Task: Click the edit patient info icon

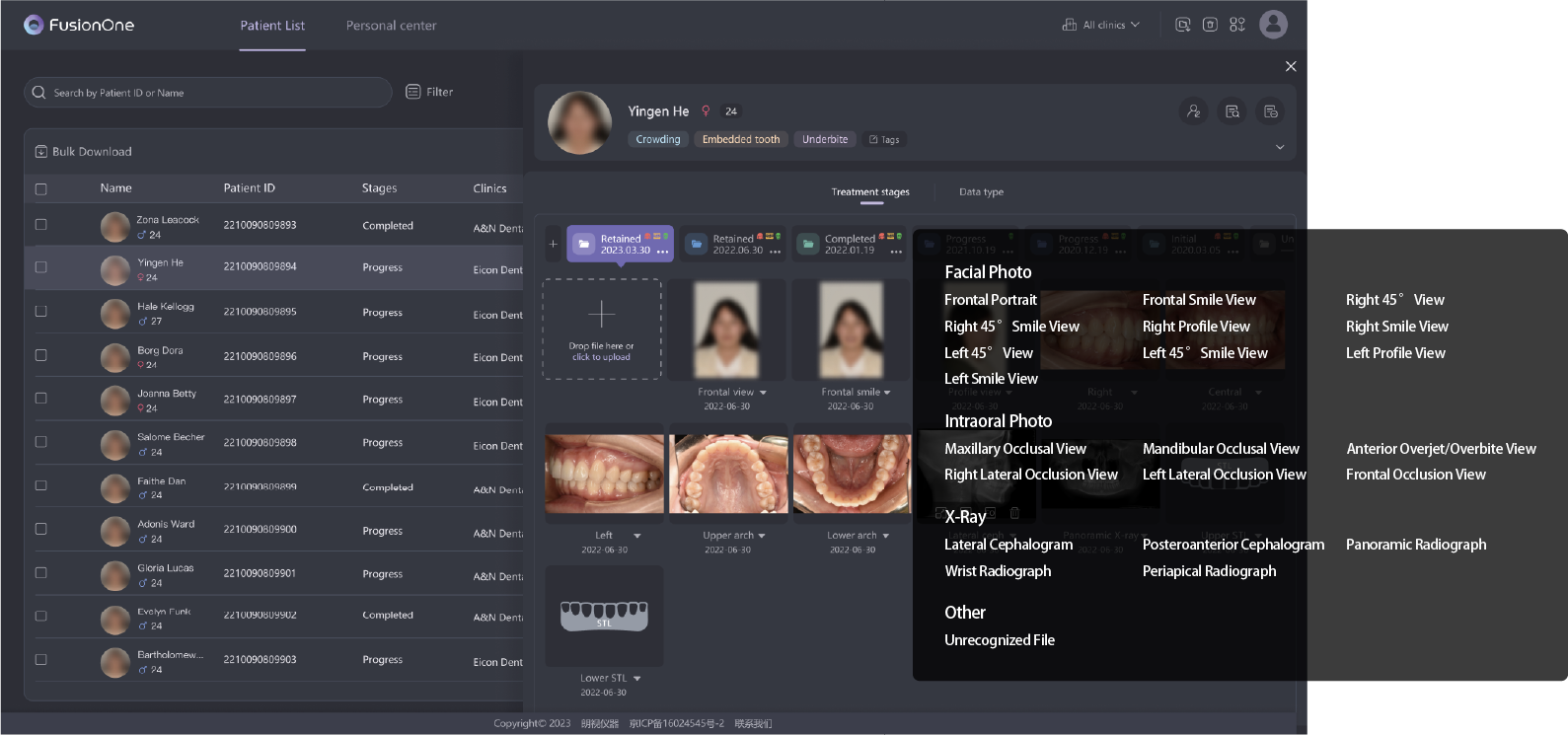Action: 1193,111
